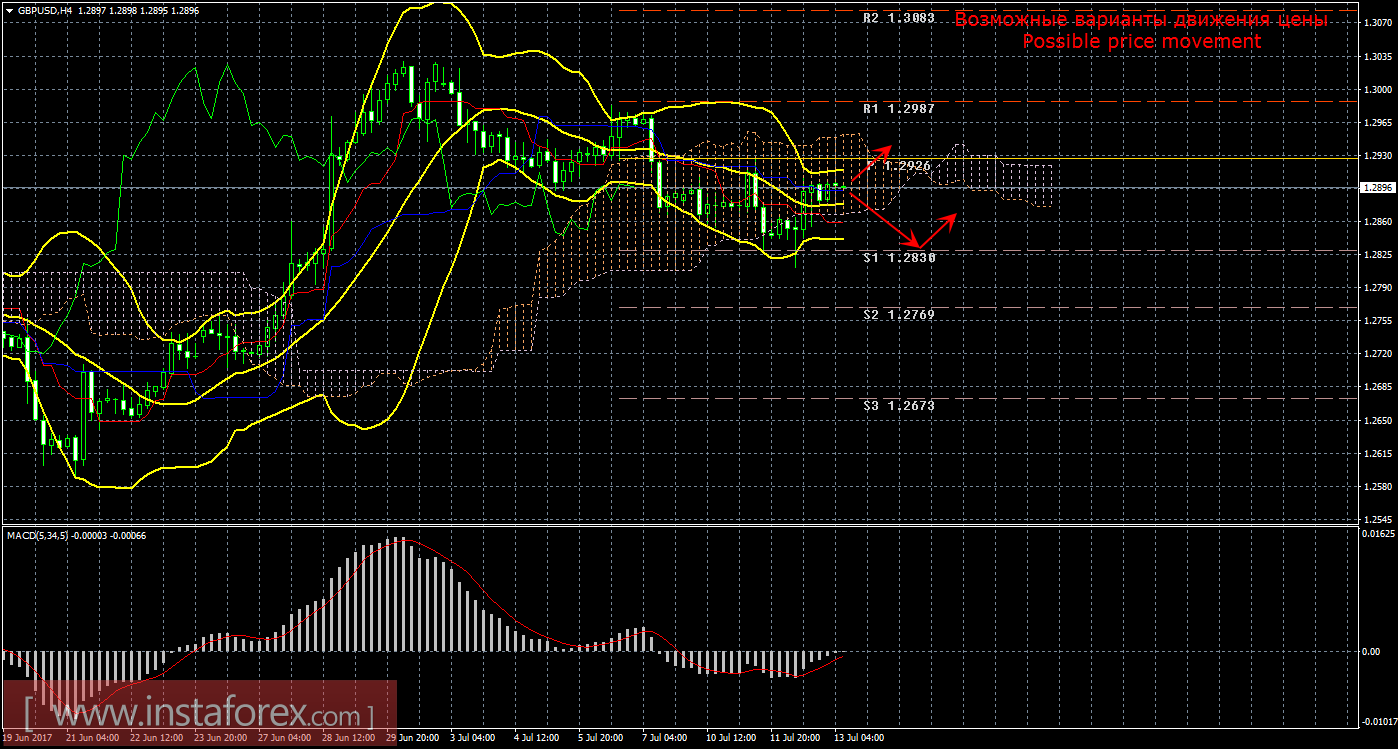Select the S3 1.2673 support label

[898, 406]
